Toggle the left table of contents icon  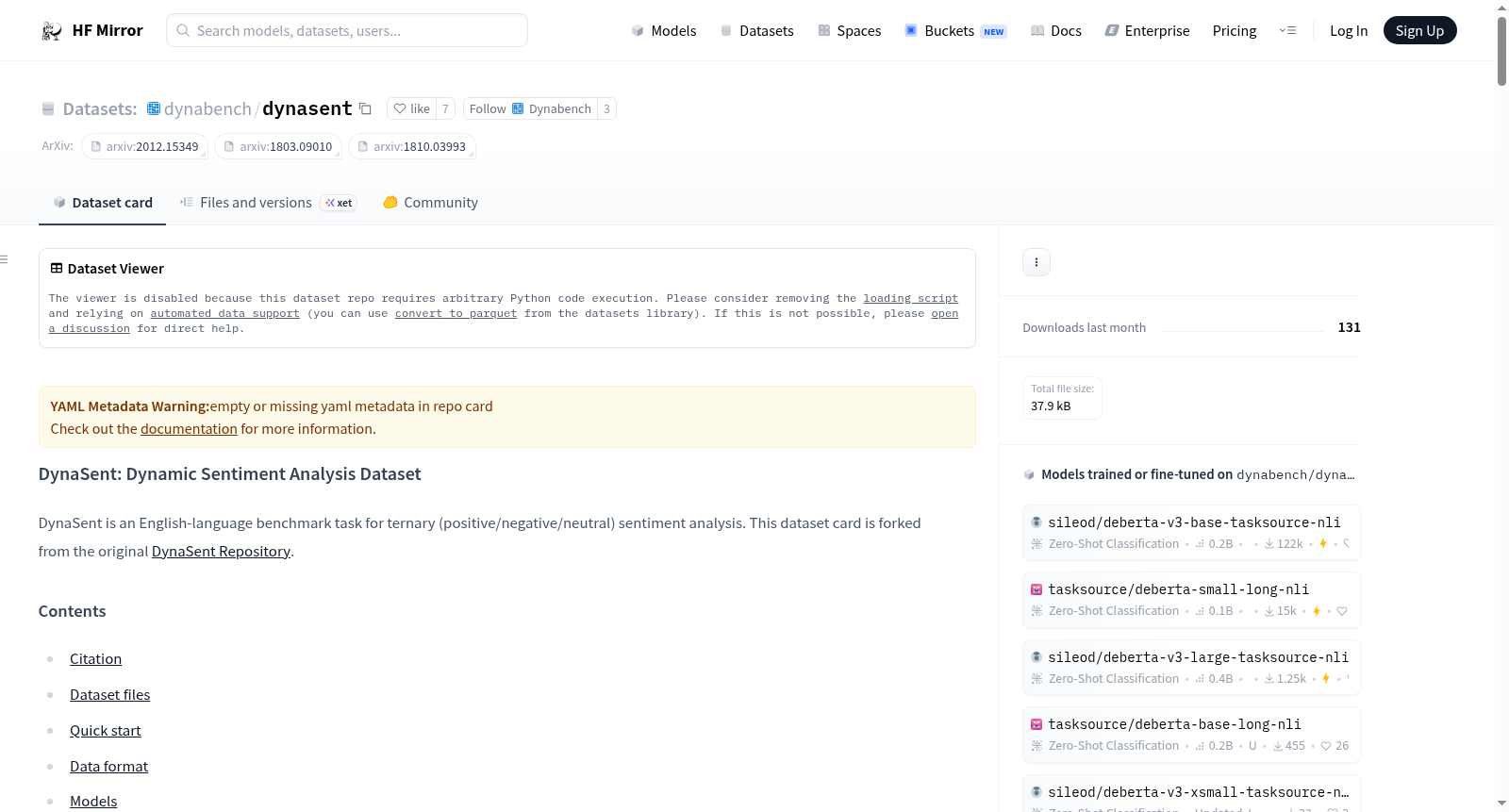(5, 259)
